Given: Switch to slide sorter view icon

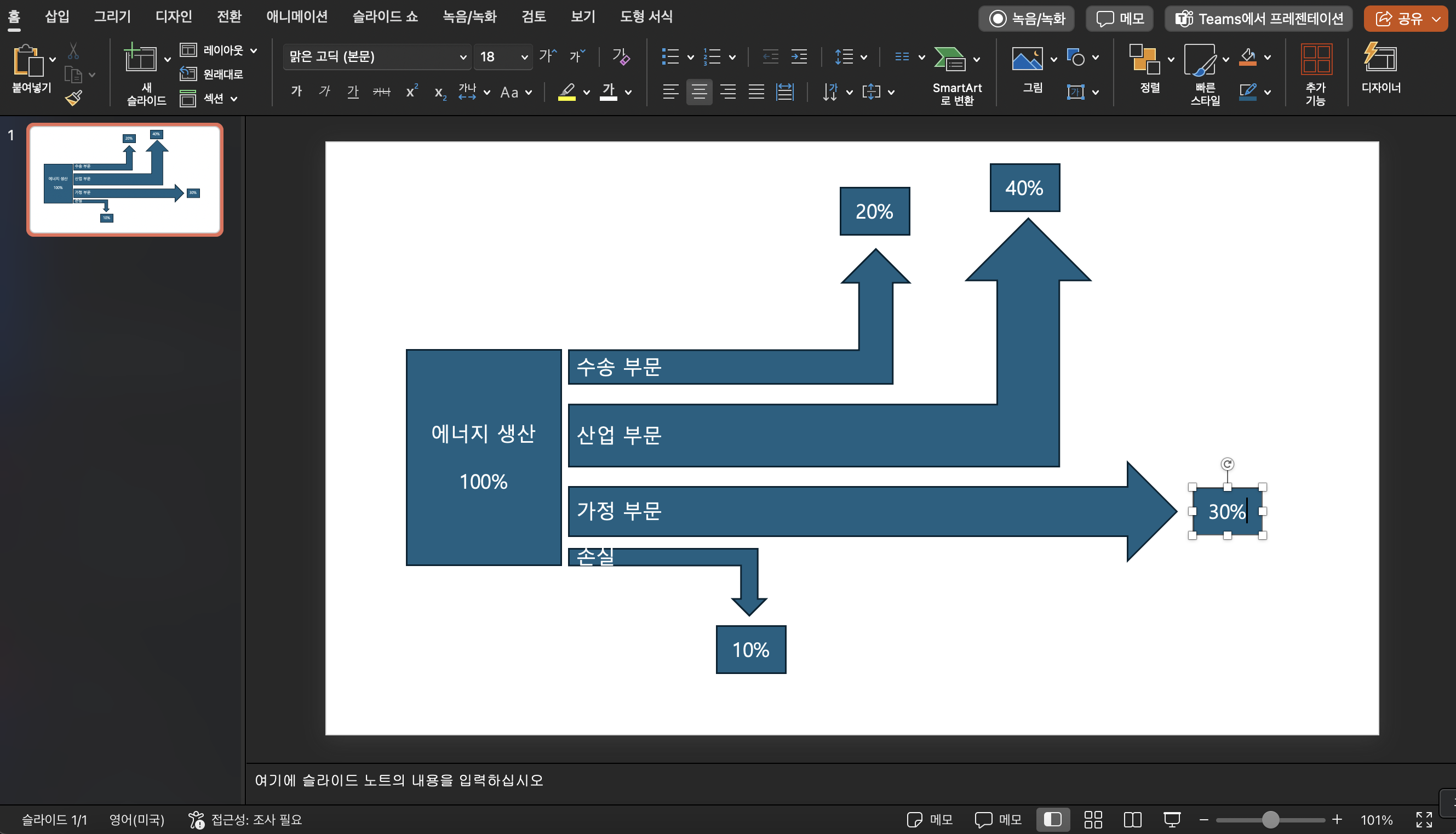Looking at the screenshot, I should tap(1093, 820).
